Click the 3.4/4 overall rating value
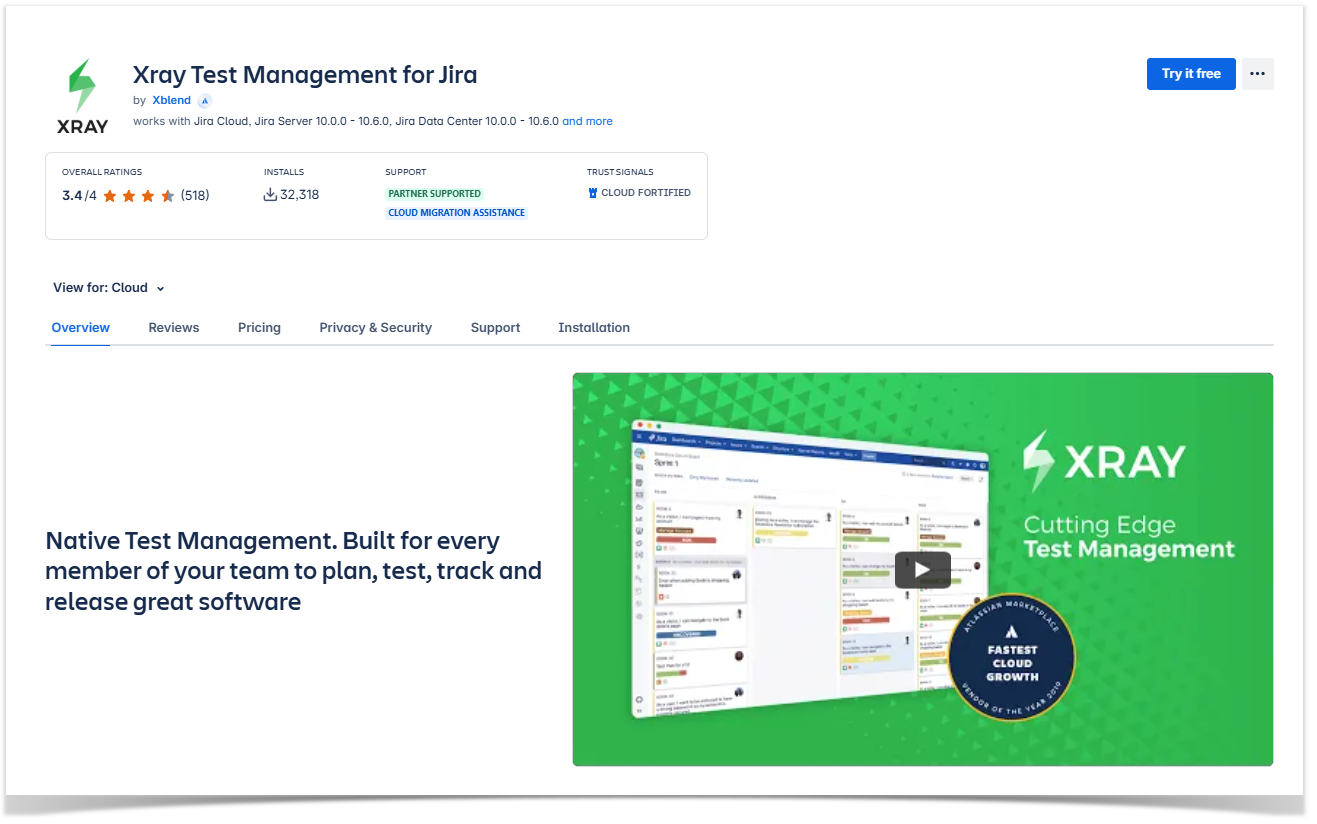 coord(79,195)
